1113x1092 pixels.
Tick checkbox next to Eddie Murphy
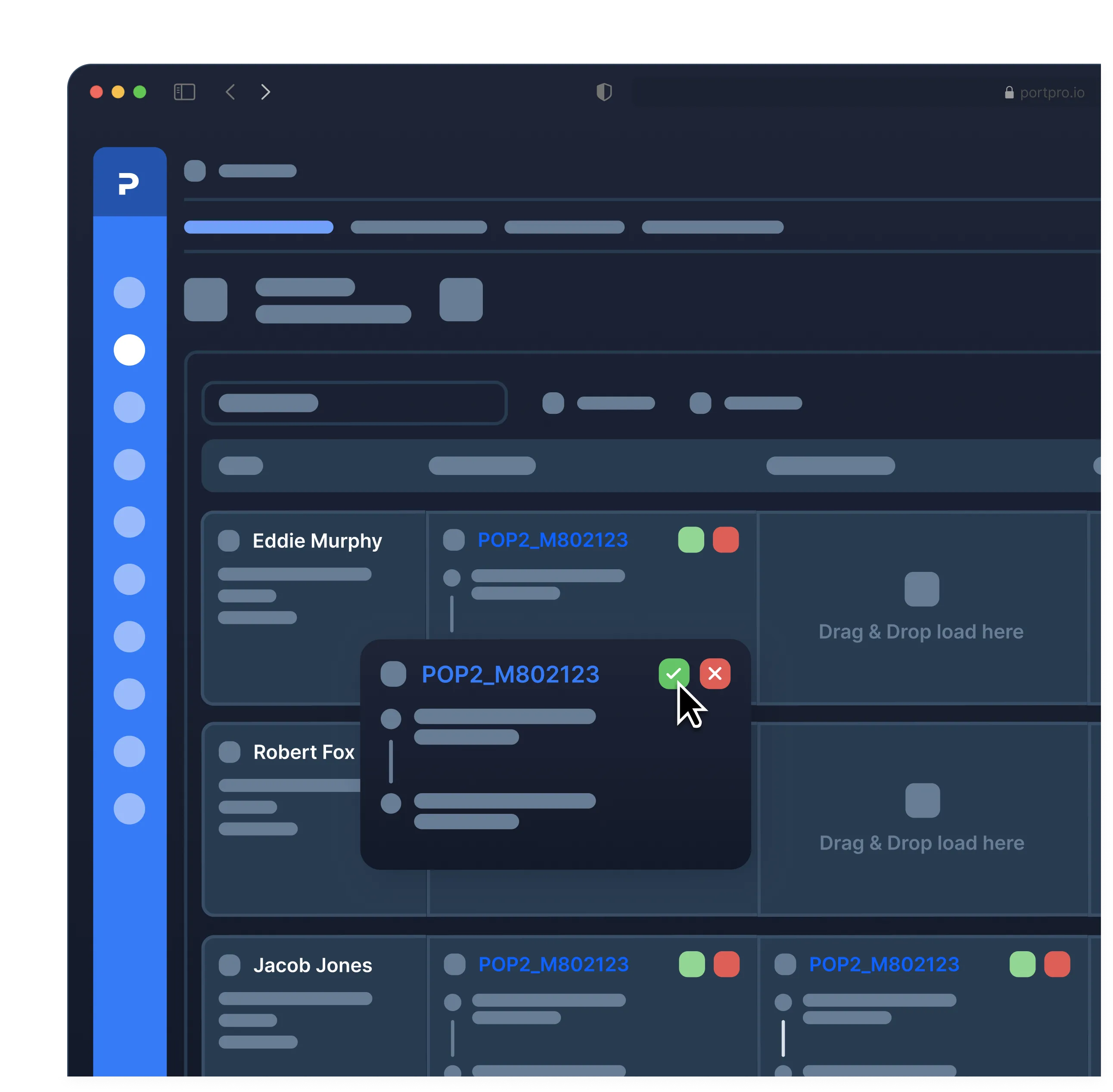228,540
